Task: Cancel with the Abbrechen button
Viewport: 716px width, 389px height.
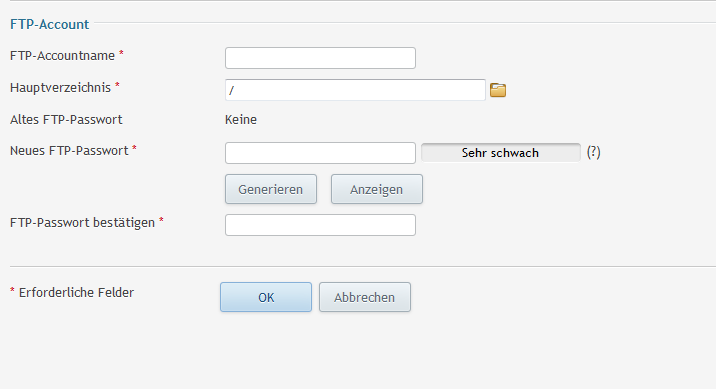Action: (365, 297)
